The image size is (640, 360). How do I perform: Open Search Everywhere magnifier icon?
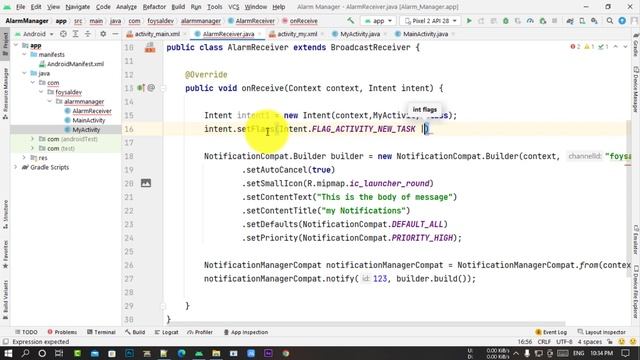[x=610, y=20]
